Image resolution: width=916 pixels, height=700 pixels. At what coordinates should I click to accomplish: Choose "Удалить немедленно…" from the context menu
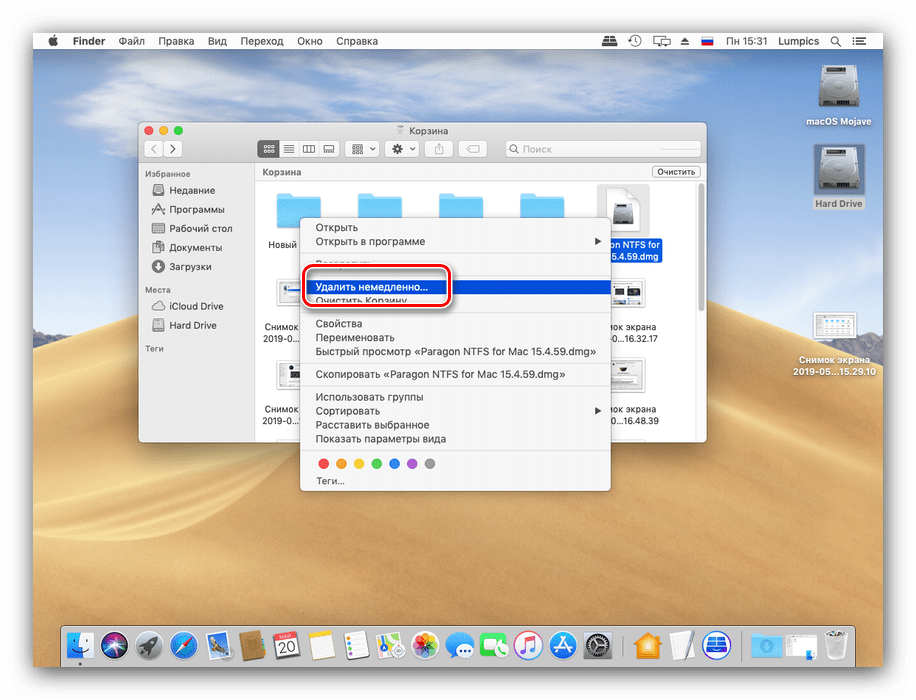(x=372, y=287)
